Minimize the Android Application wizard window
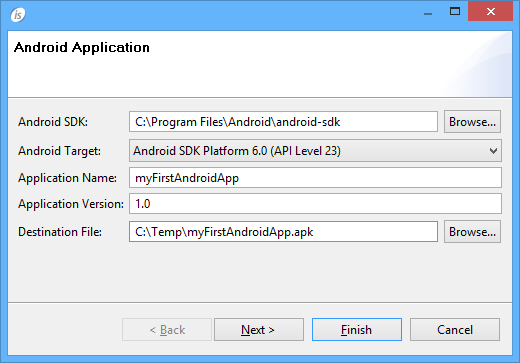This screenshot has height=363, width=520. tap(428, 12)
